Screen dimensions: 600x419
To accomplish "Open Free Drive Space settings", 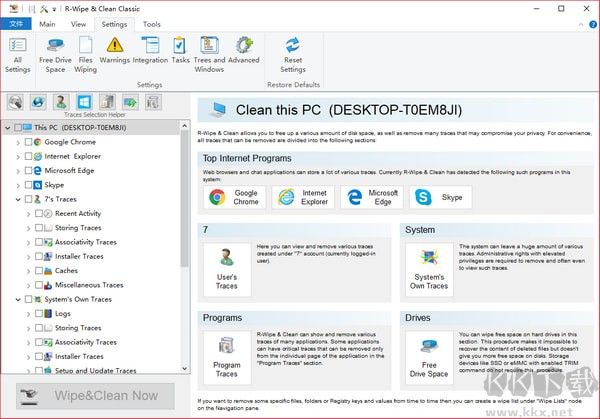I will (55, 55).
